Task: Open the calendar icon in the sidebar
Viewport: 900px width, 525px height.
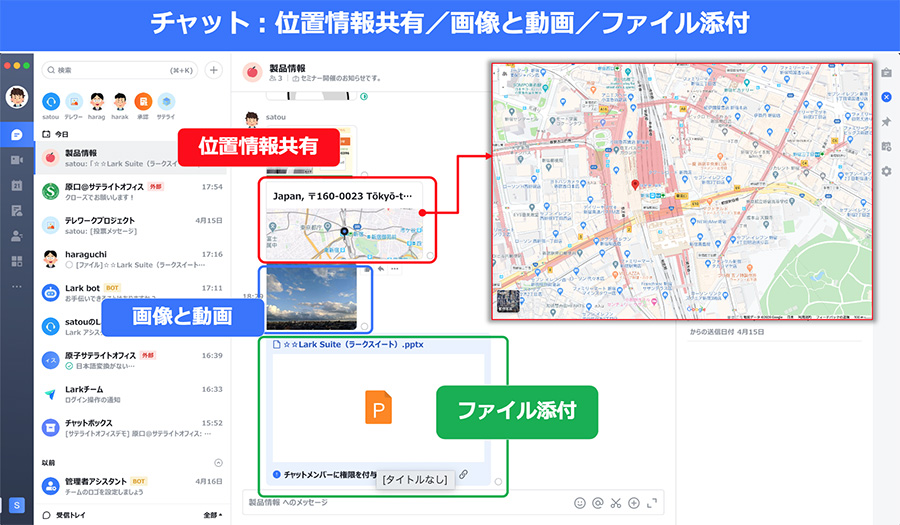Action: coord(17,185)
